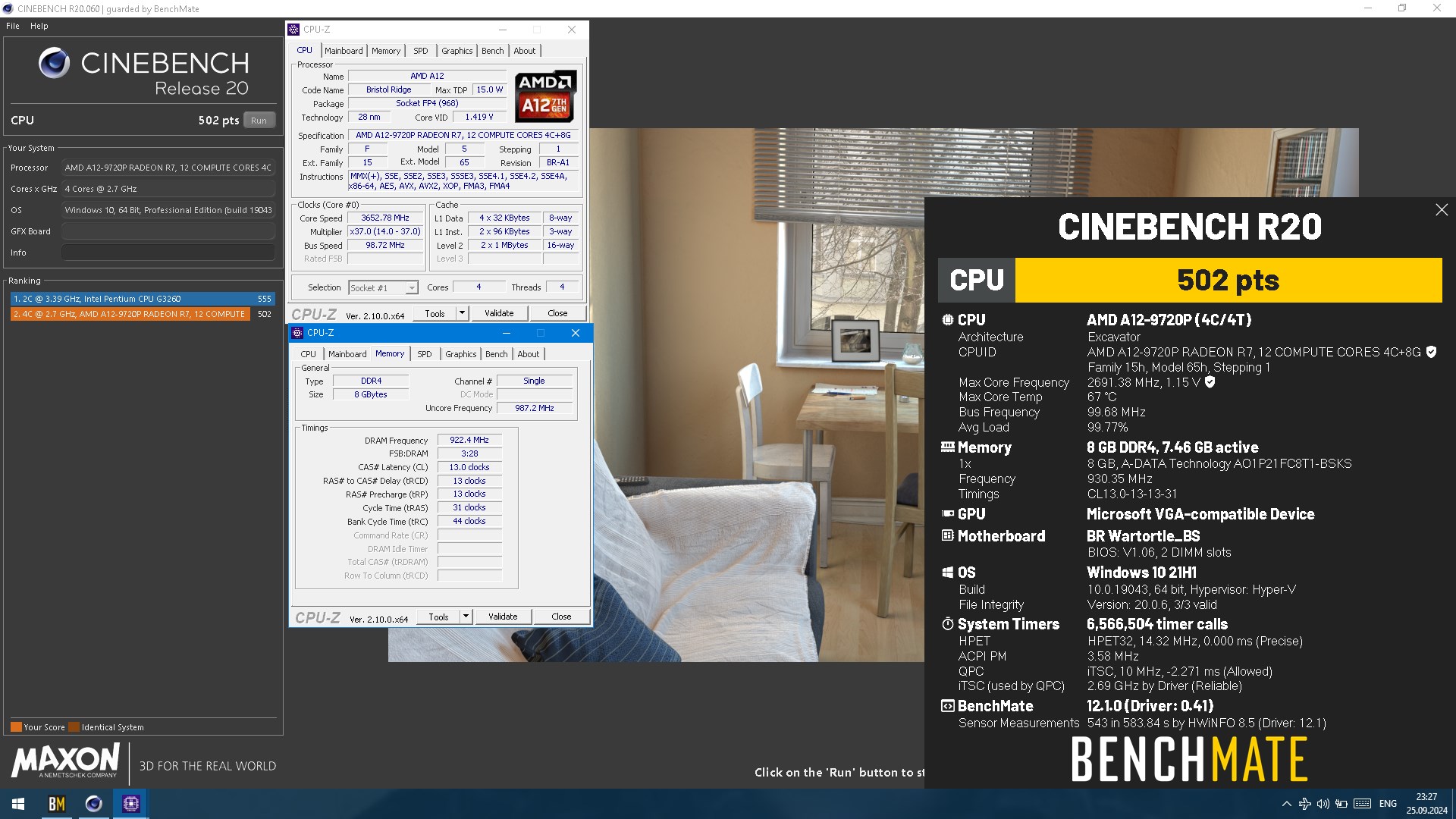Click the lower CPU-Z window title icon
Image resolution: width=1456 pixels, height=819 pixels.
pyautogui.click(x=297, y=333)
